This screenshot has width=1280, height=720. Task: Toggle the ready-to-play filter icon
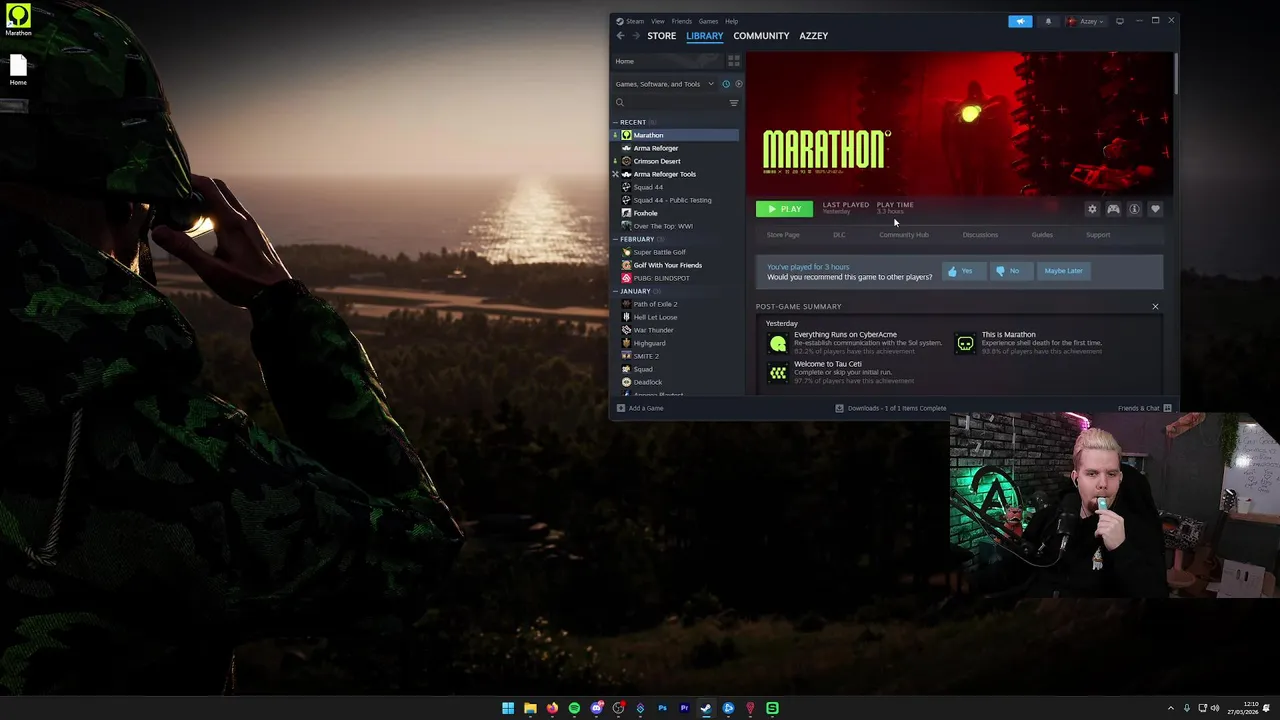tap(739, 84)
